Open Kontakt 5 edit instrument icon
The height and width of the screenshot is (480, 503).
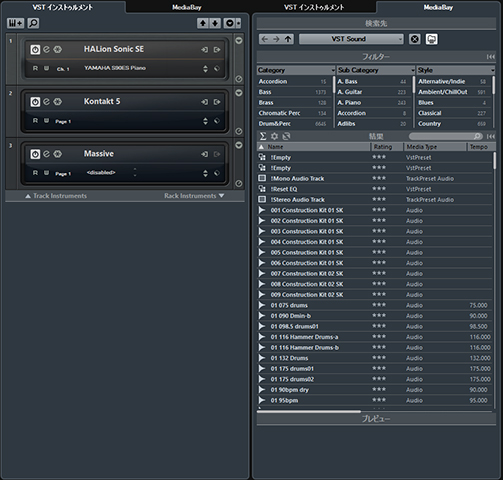coord(46,102)
